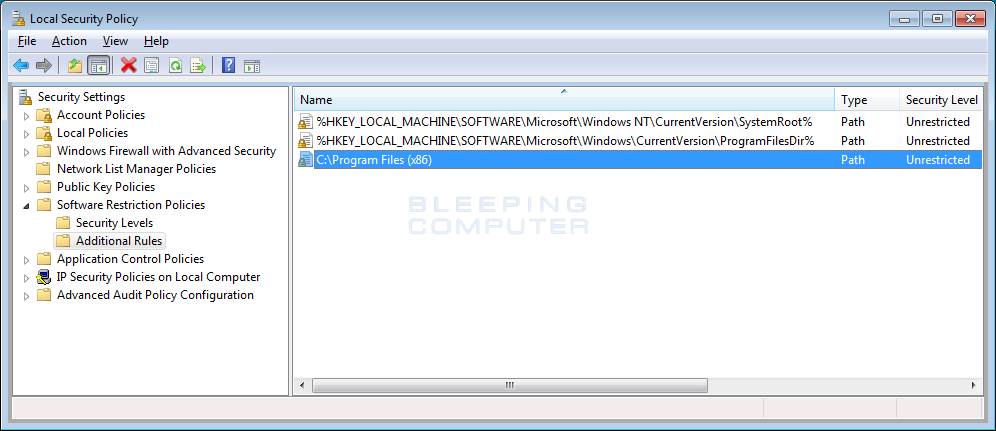The height and width of the screenshot is (431, 996).
Task: Click Unrestricted cell in ProgramFilesDir row
Action: click(x=938, y=140)
